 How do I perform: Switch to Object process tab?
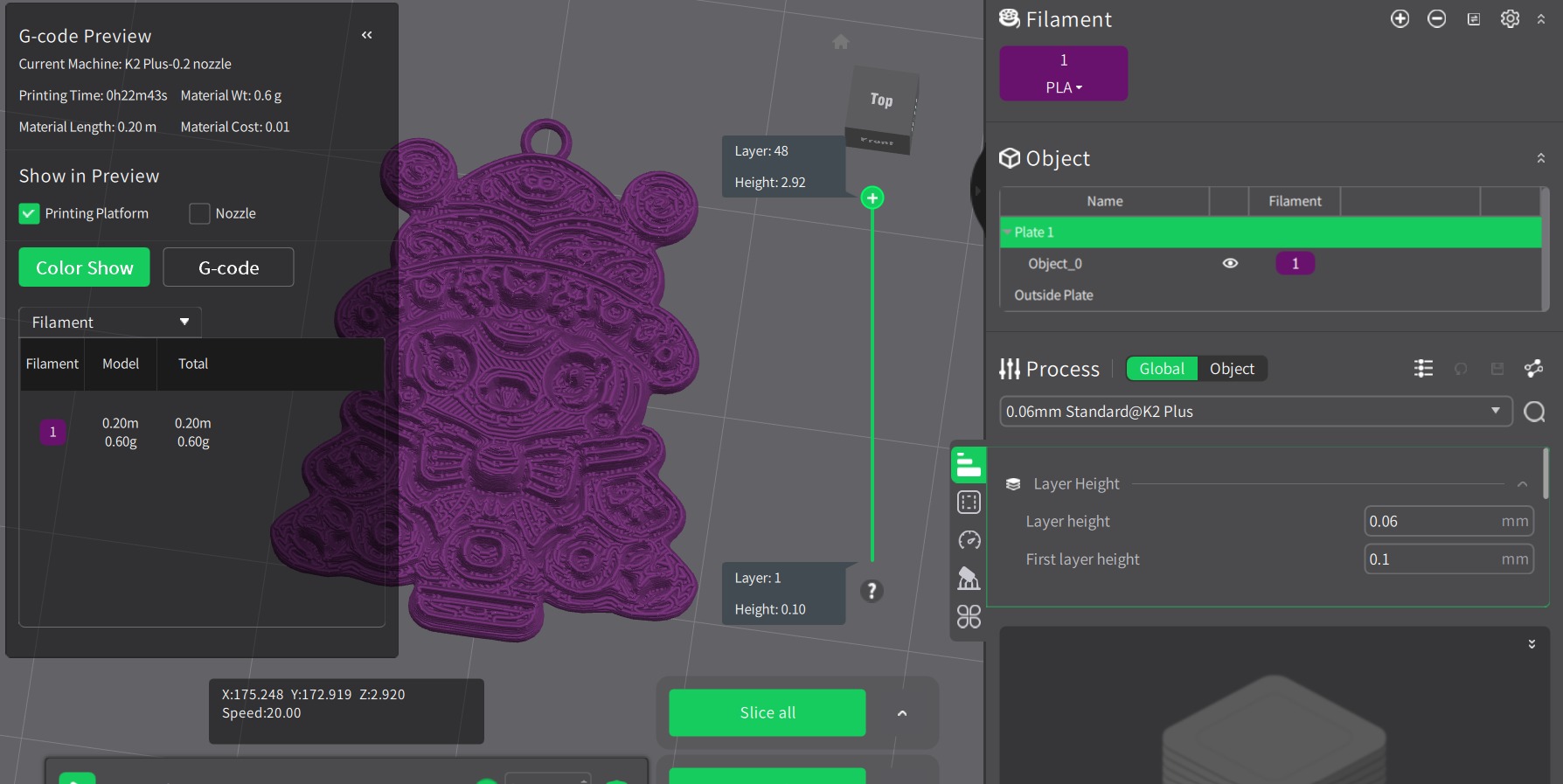[x=1232, y=369]
